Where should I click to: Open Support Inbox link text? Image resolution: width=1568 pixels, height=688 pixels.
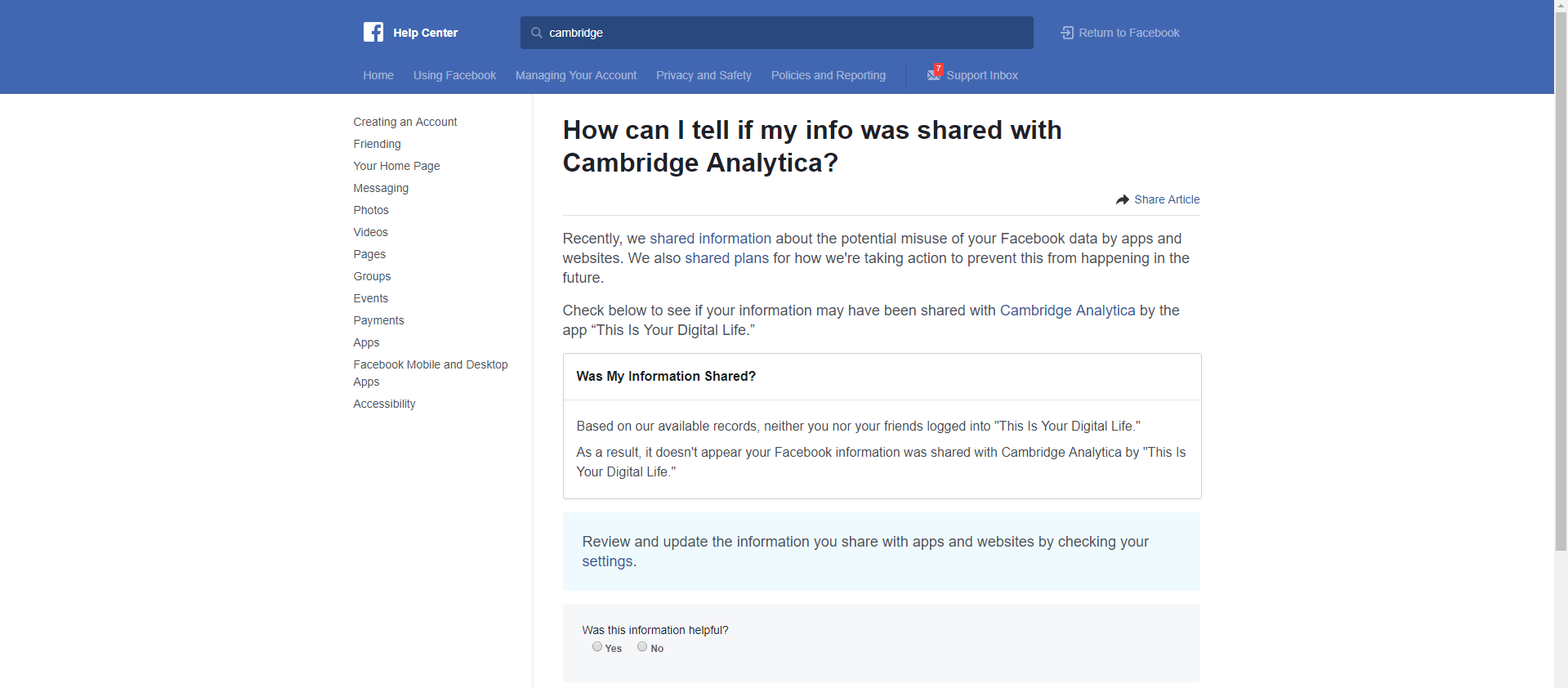click(982, 75)
